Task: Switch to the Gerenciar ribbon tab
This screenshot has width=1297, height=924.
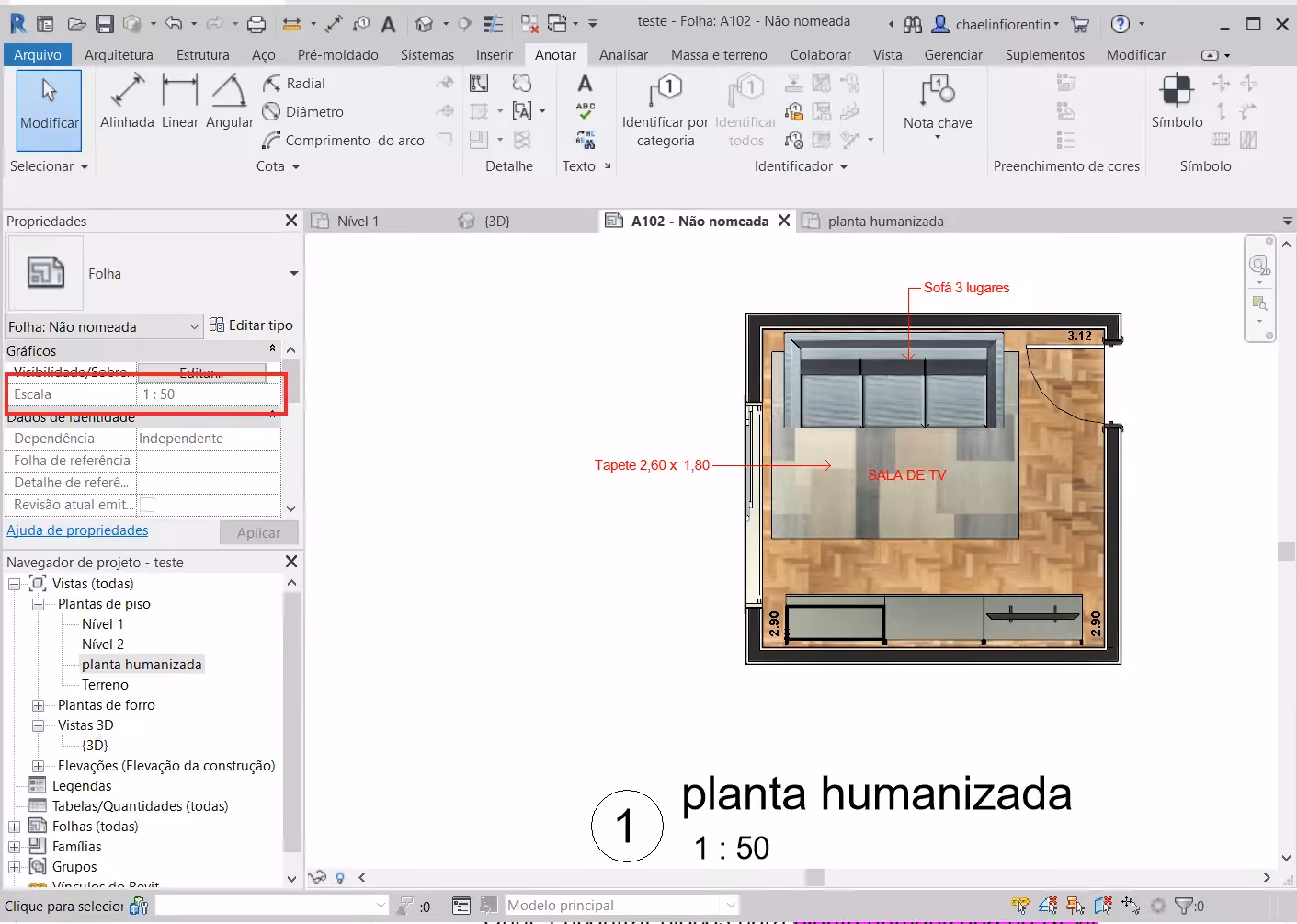Action: [953, 55]
